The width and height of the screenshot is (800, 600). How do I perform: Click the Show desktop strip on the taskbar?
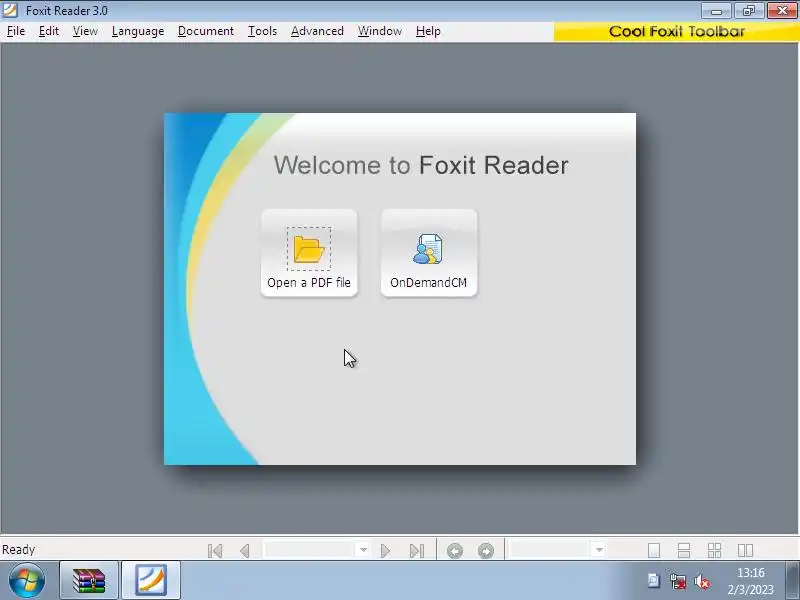(x=793, y=581)
